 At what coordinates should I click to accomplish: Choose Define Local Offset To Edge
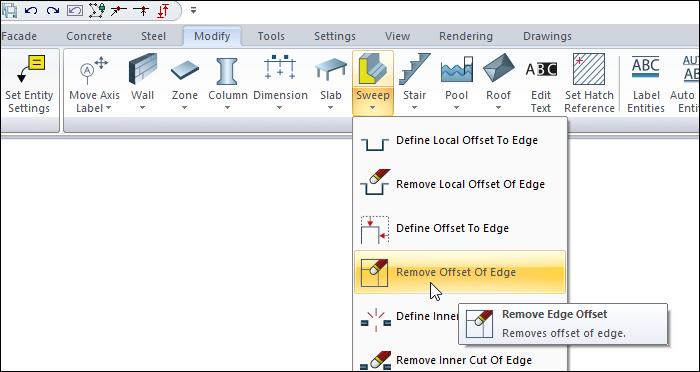[460, 140]
